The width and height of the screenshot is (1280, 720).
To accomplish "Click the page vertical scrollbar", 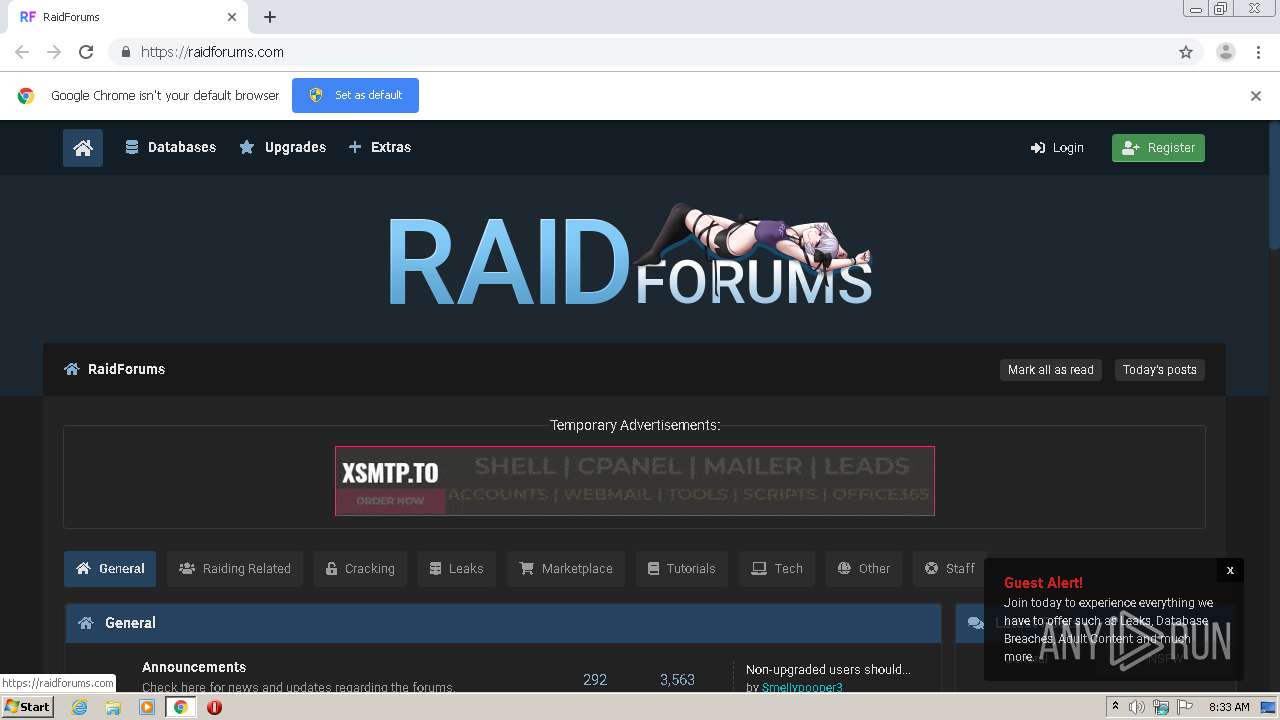I will pos(1273,185).
